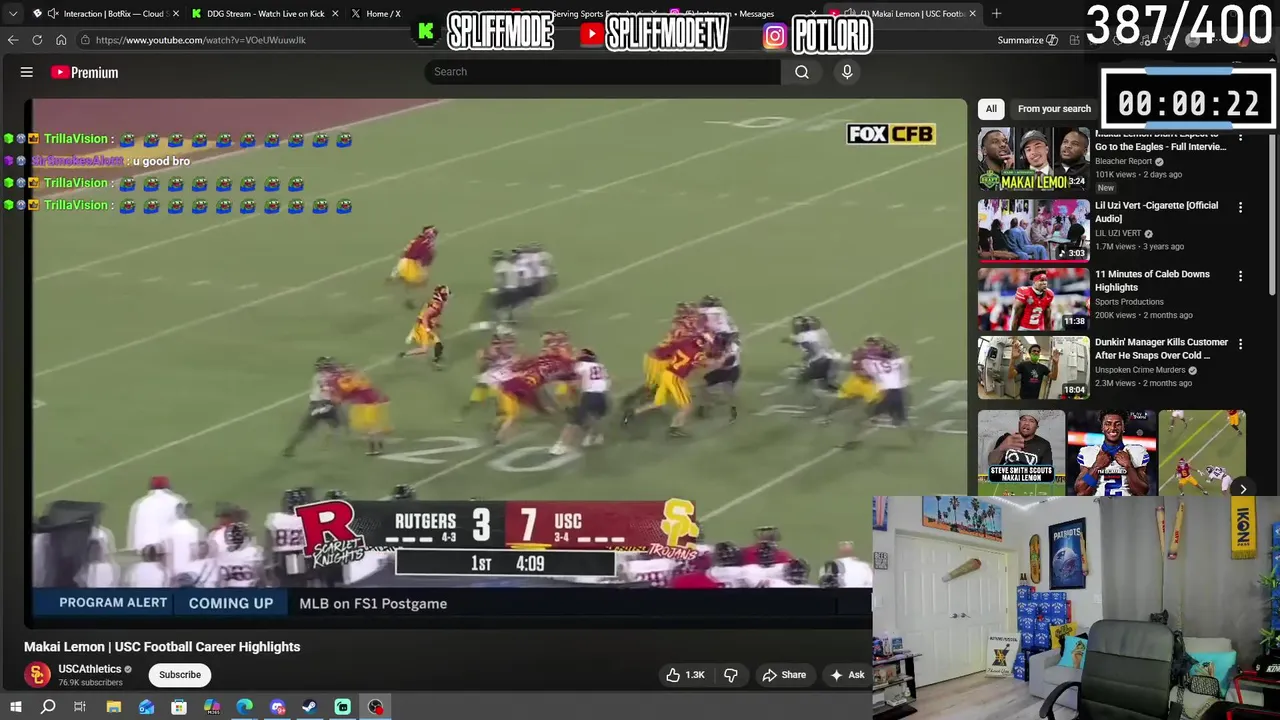Open the green app left of OBS
1280x720 pixels.
[343, 707]
